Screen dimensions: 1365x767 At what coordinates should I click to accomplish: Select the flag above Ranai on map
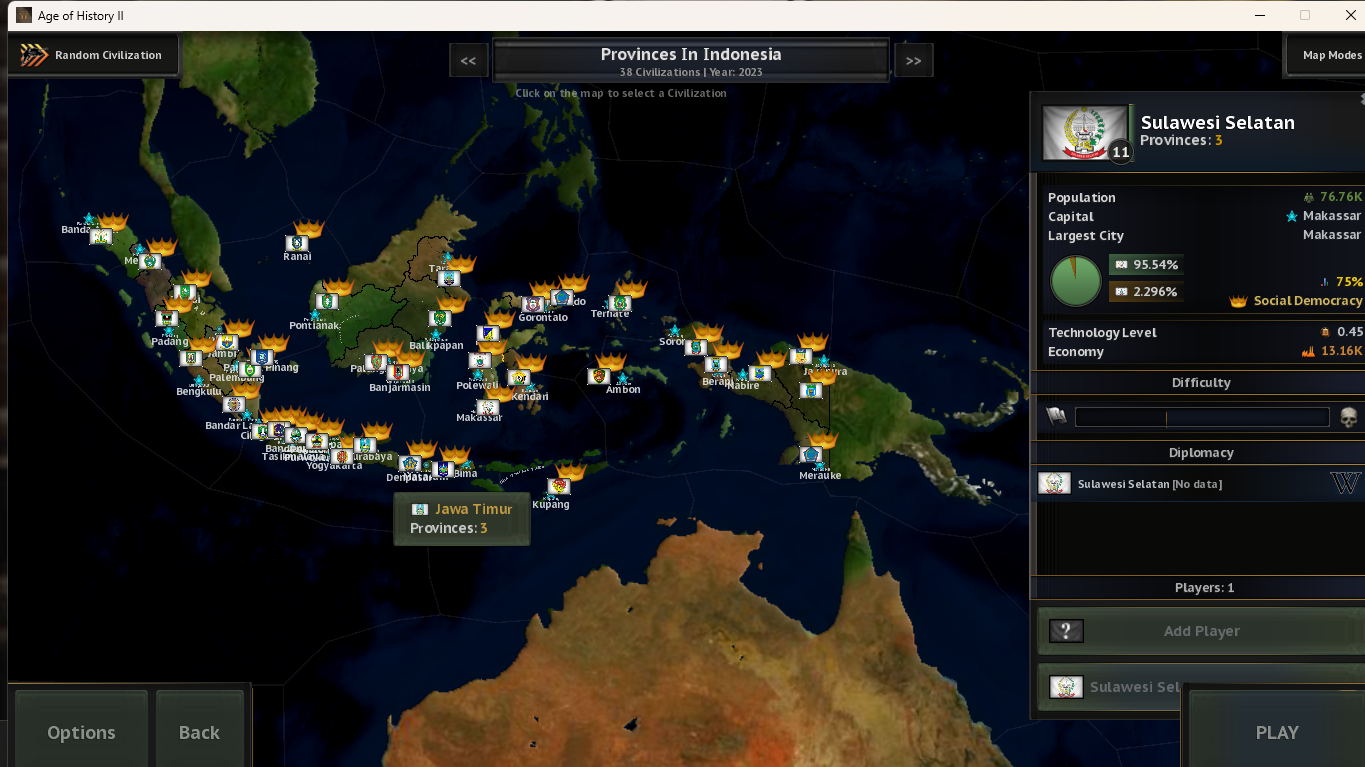coord(296,242)
